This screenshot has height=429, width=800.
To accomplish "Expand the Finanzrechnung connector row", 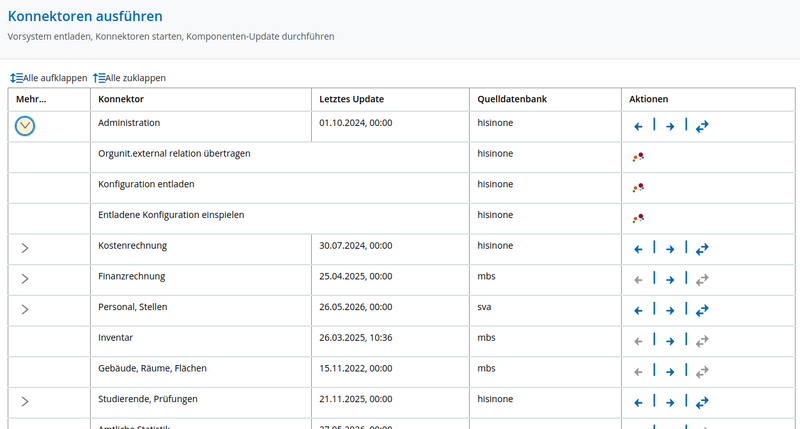I will click(24, 279).
